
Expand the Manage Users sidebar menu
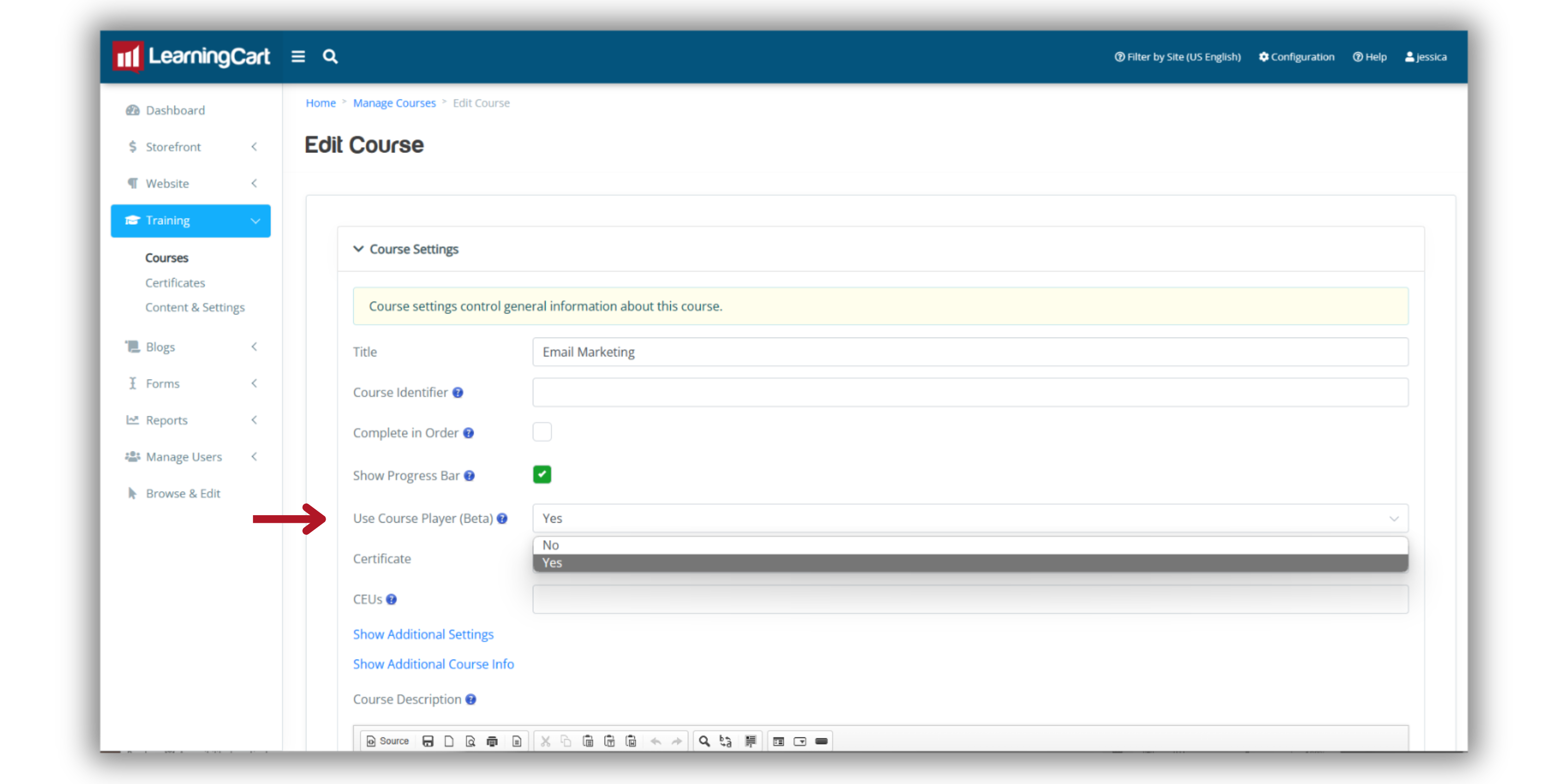[191, 456]
